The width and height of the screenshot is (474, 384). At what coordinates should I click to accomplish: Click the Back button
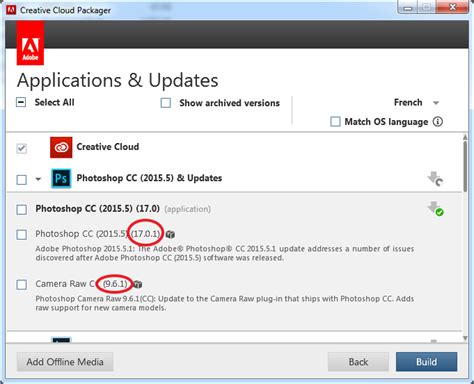pos(358,362)
